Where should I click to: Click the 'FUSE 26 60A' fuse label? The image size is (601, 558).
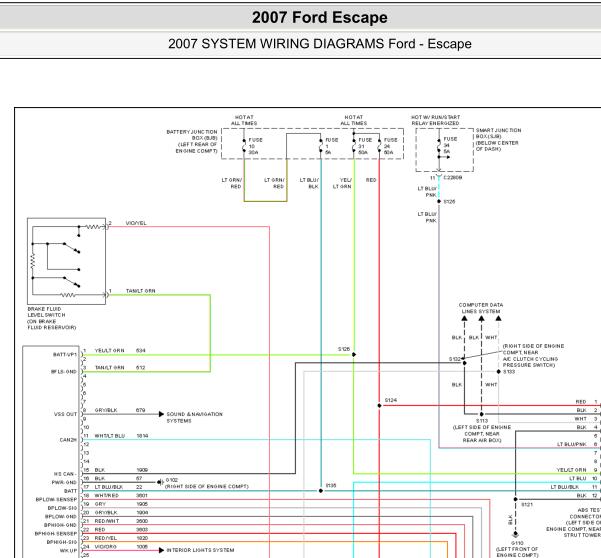[x=390, y=146]
